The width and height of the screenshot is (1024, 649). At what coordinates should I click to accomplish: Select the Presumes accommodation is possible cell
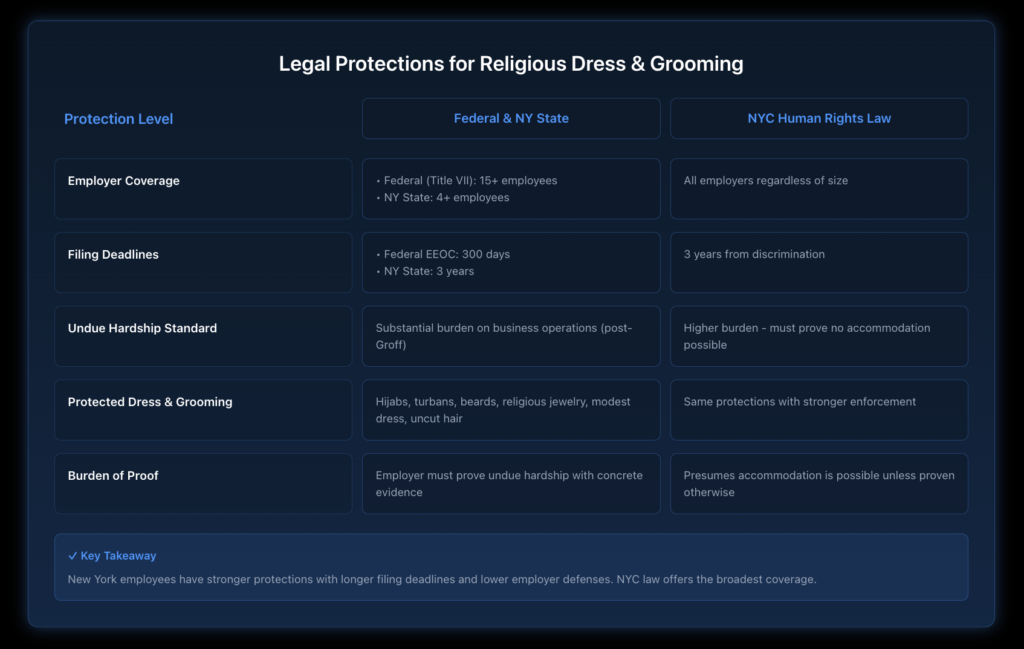[x=819, y=483]
